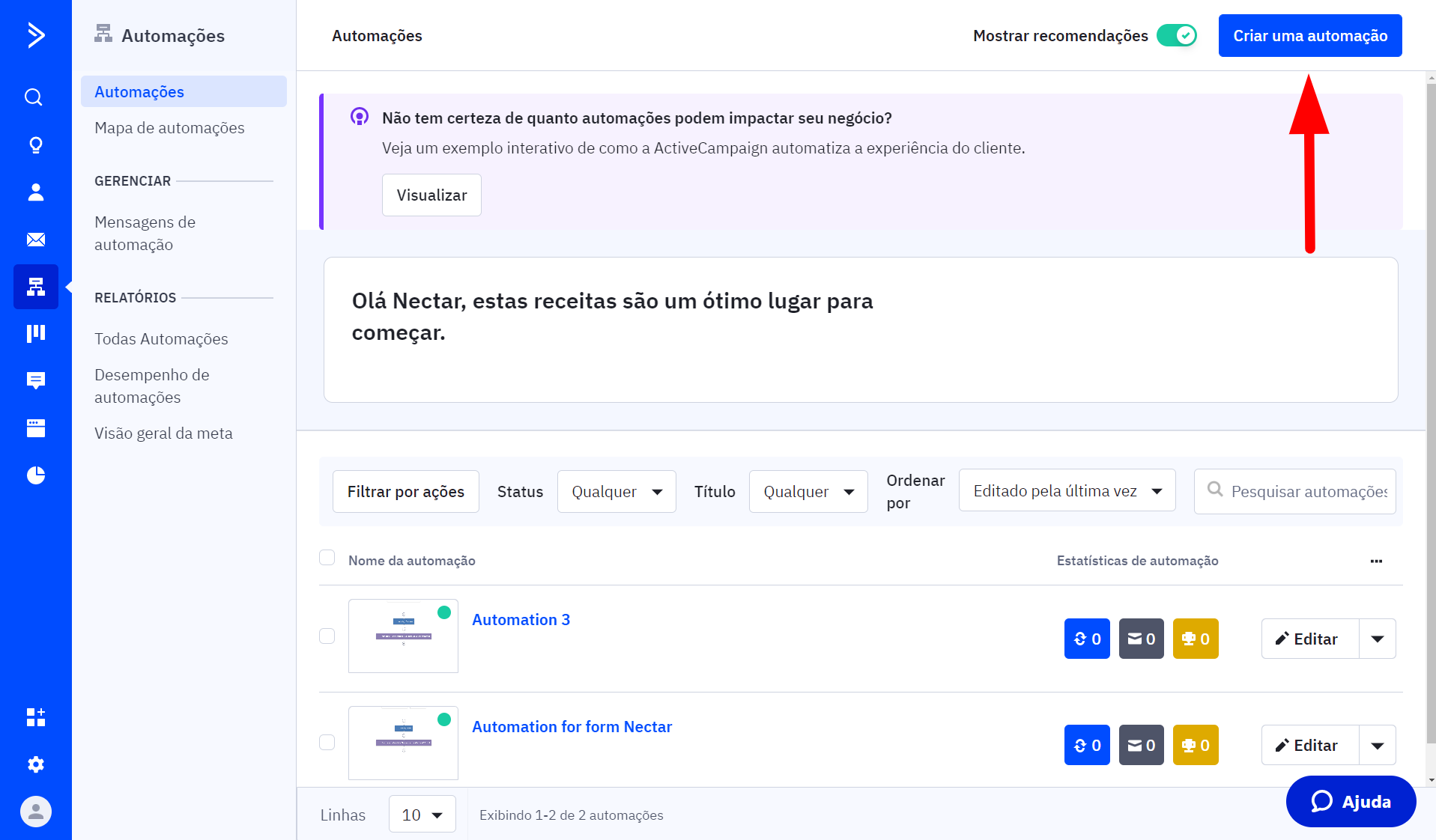Click Estatísticas de automação column header

point(1137,561)
